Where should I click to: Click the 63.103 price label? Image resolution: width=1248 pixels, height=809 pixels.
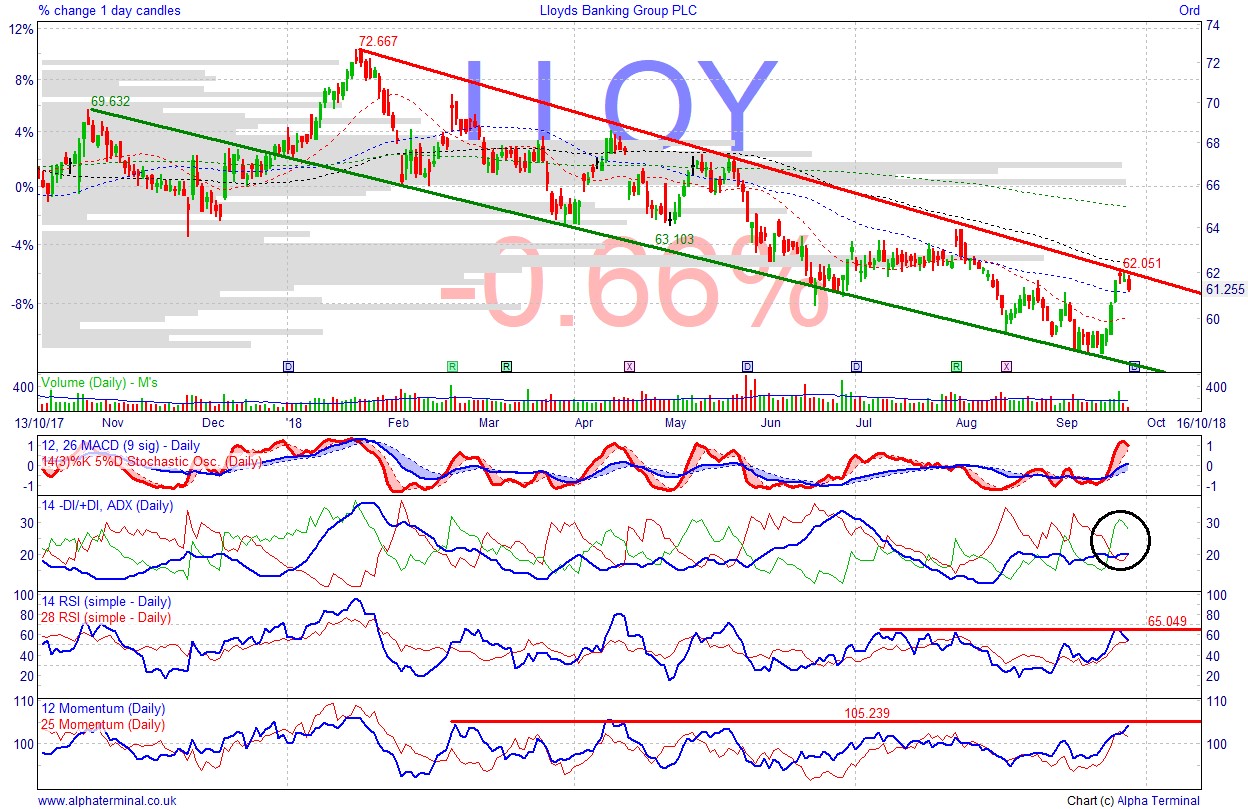(x=674, y=239)
